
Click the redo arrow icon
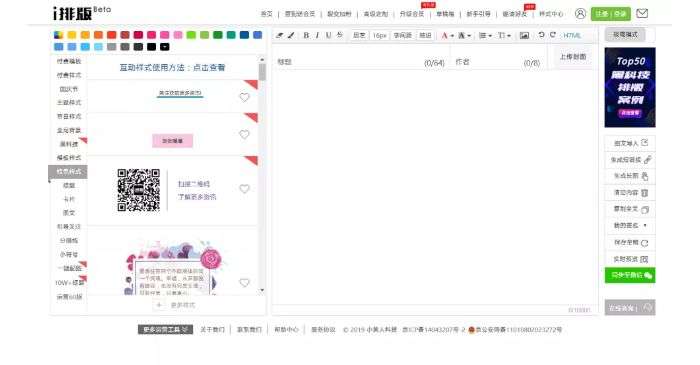pos(553,35)
